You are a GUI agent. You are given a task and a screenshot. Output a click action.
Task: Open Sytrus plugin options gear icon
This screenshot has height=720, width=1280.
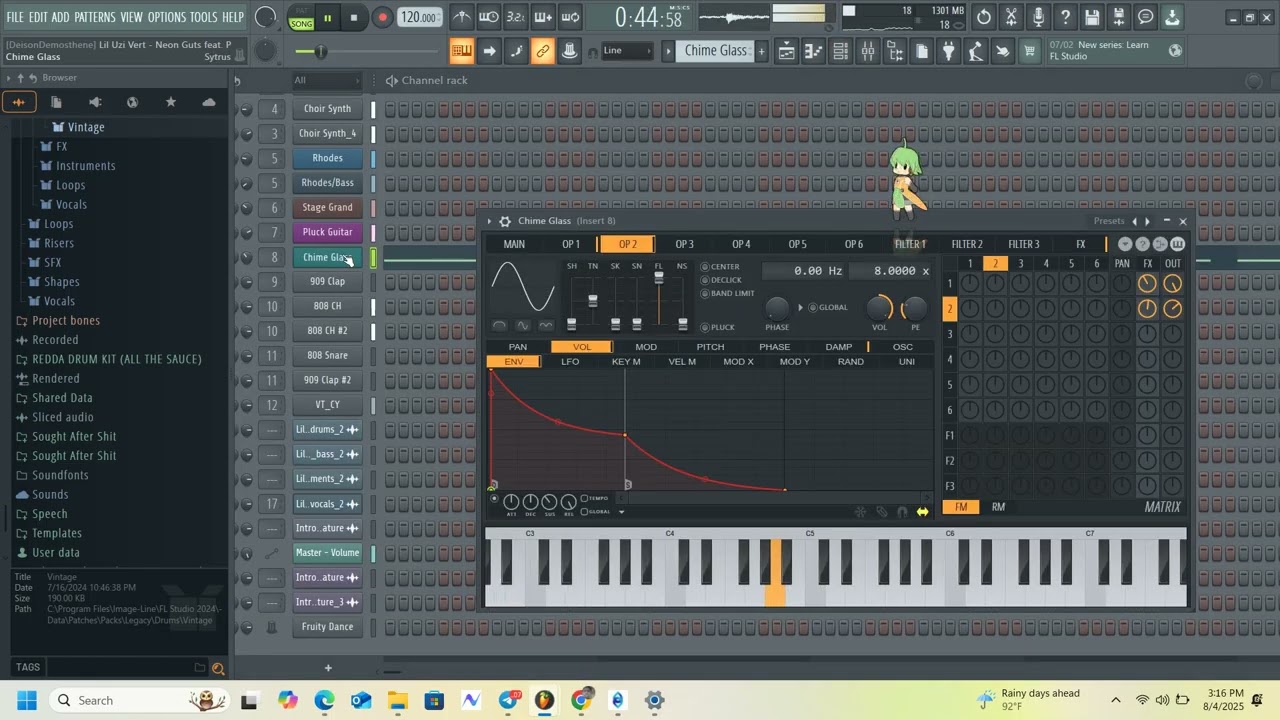(x=505, y=221)
